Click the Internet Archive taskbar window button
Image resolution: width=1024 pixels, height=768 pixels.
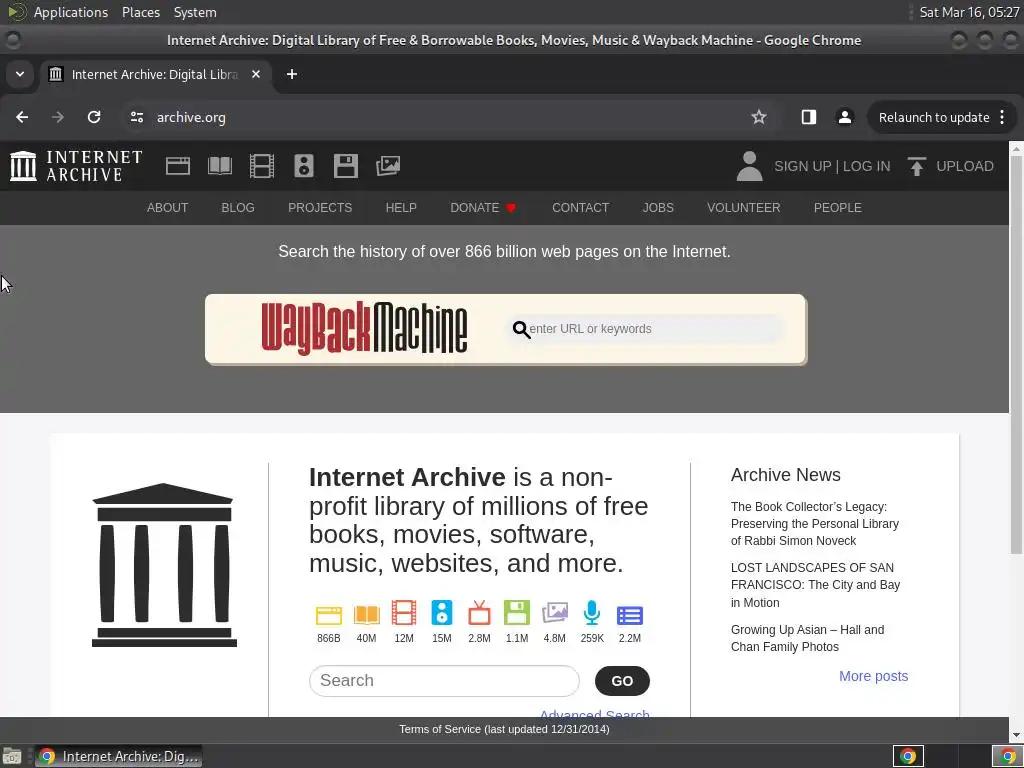tap(118, 756)
